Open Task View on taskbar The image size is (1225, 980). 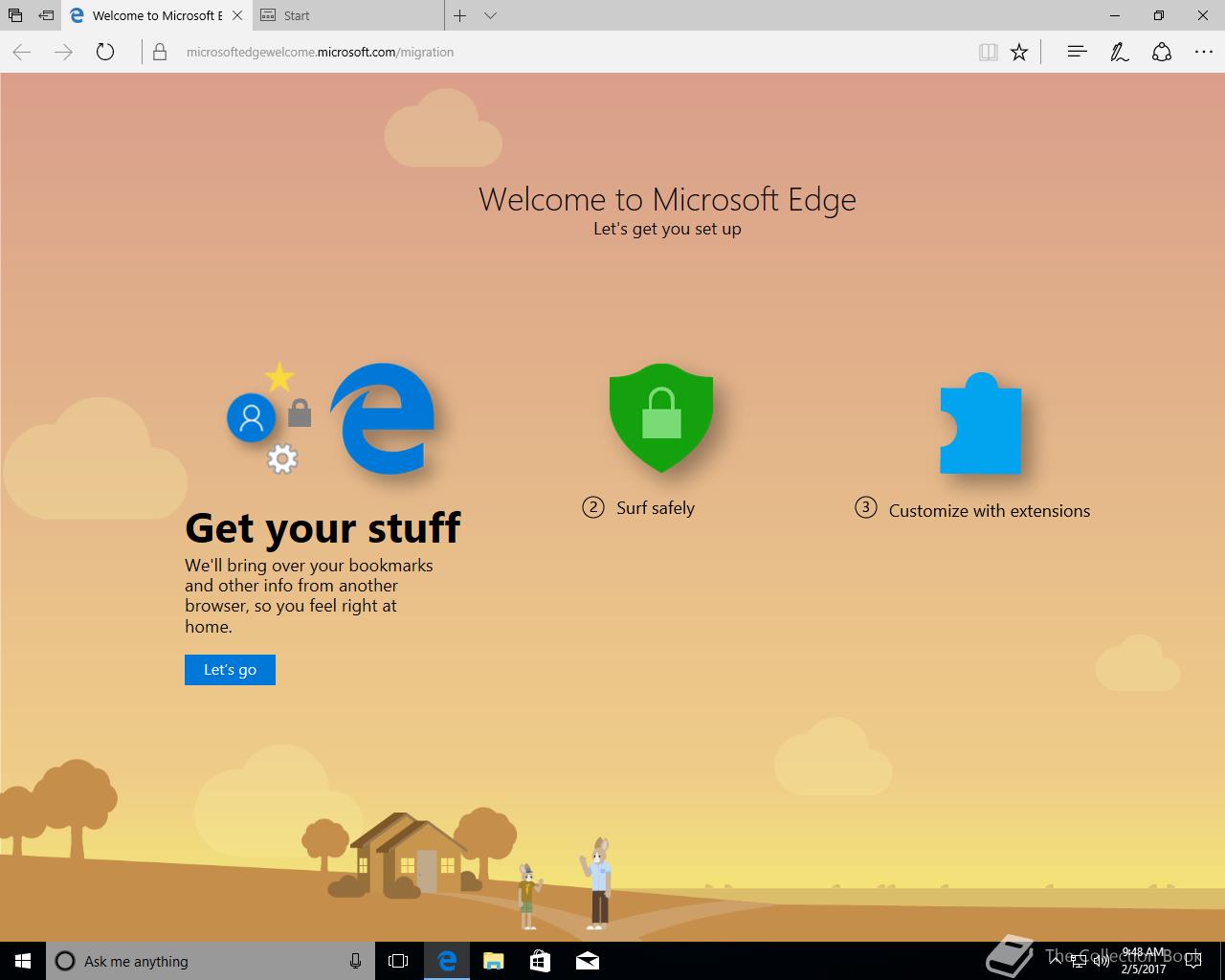[398, 961]
